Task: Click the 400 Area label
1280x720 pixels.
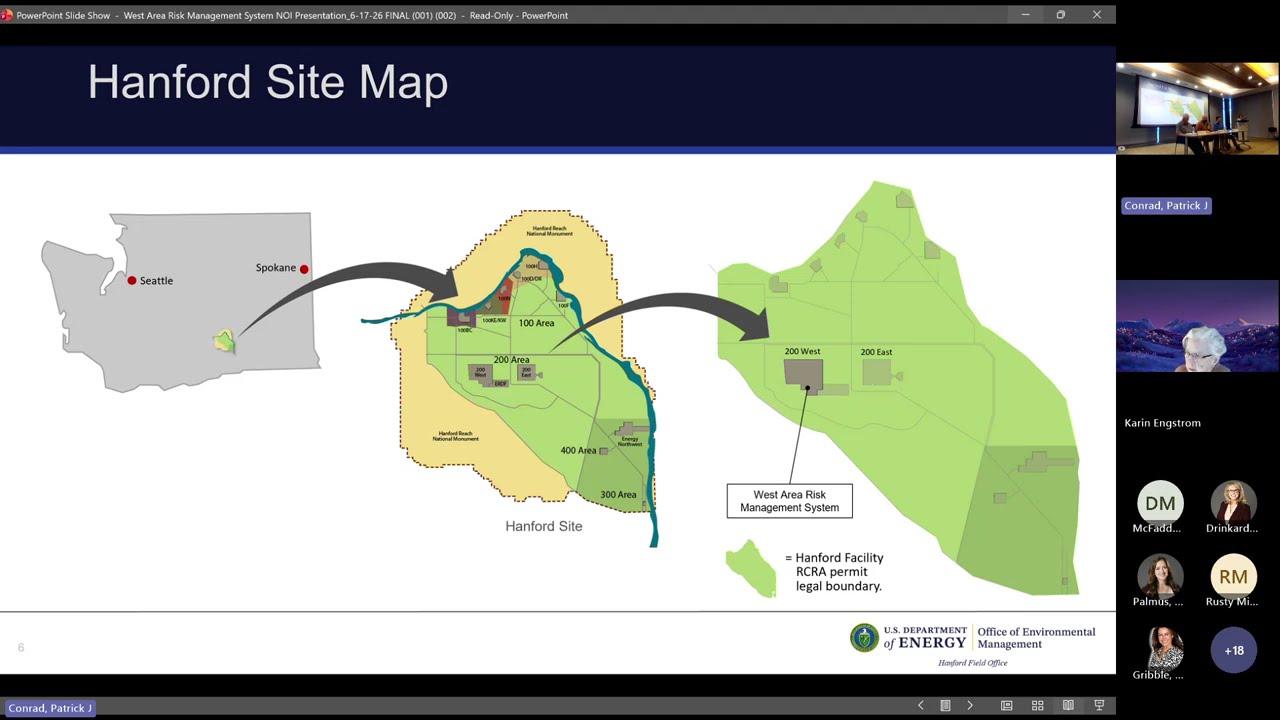Action: 578,450
